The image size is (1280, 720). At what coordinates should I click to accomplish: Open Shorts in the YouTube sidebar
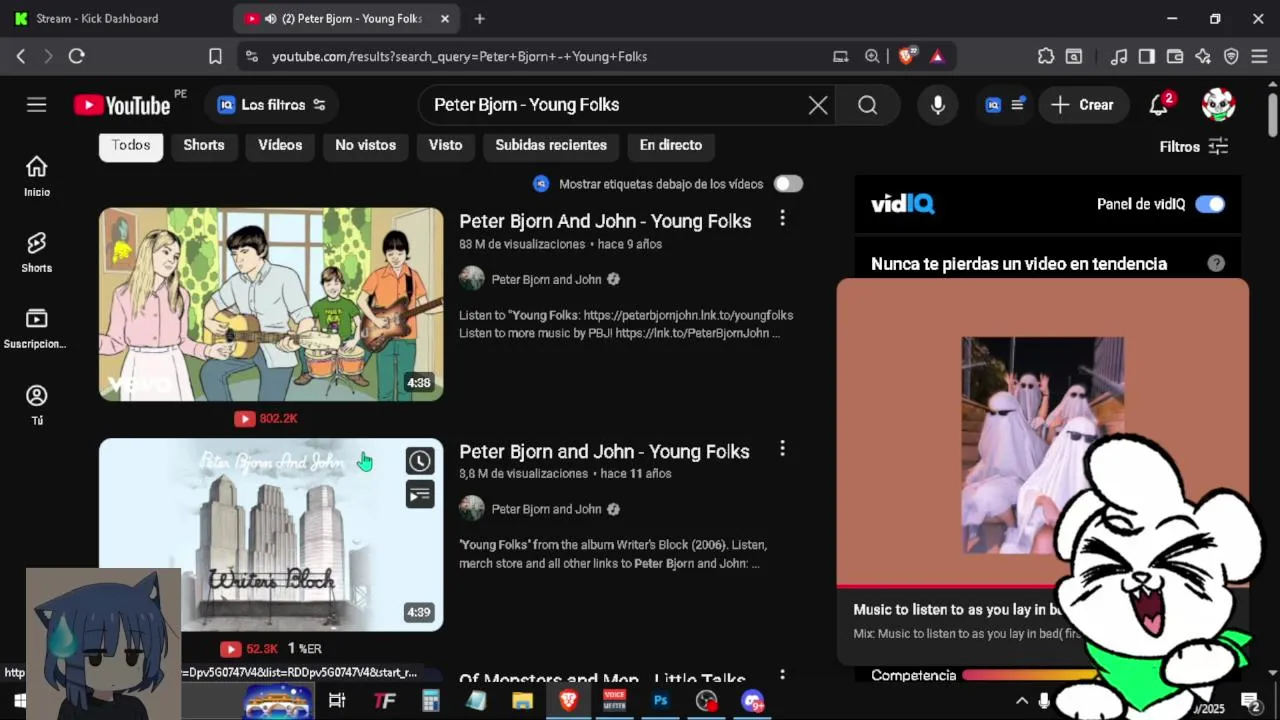pyautogui.click(x=37, y=252)
